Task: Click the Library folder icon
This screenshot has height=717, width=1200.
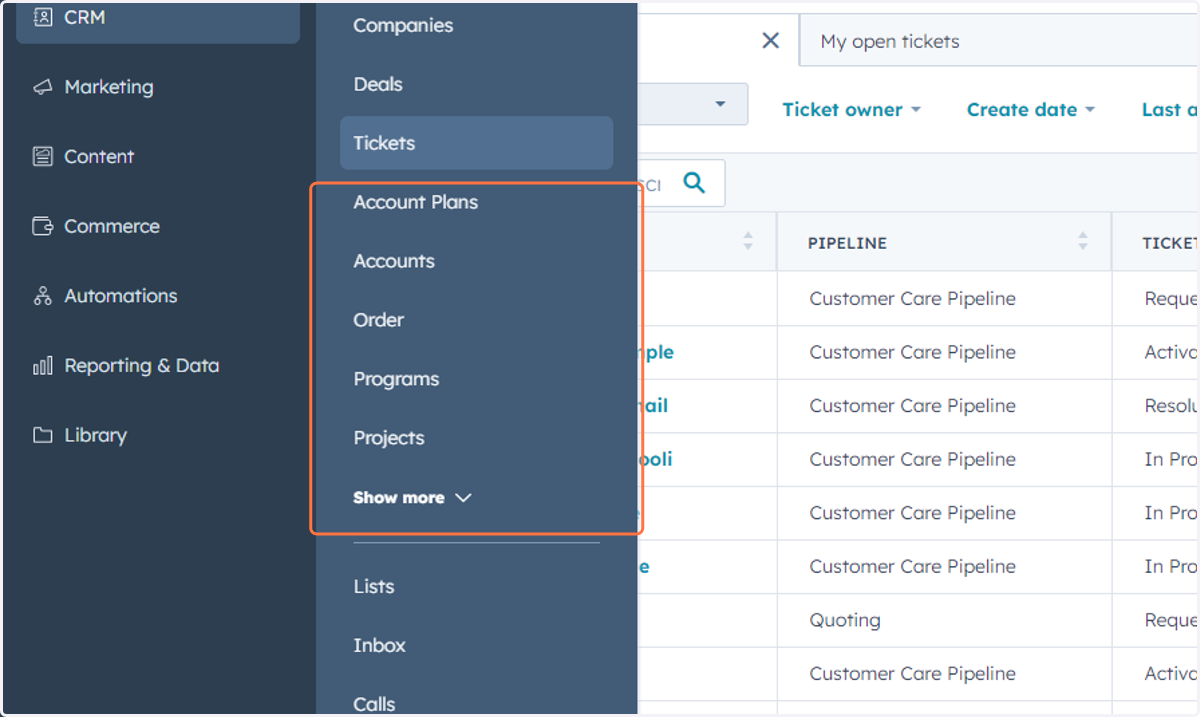Action: pyautogui.click(x=42, y=435)
